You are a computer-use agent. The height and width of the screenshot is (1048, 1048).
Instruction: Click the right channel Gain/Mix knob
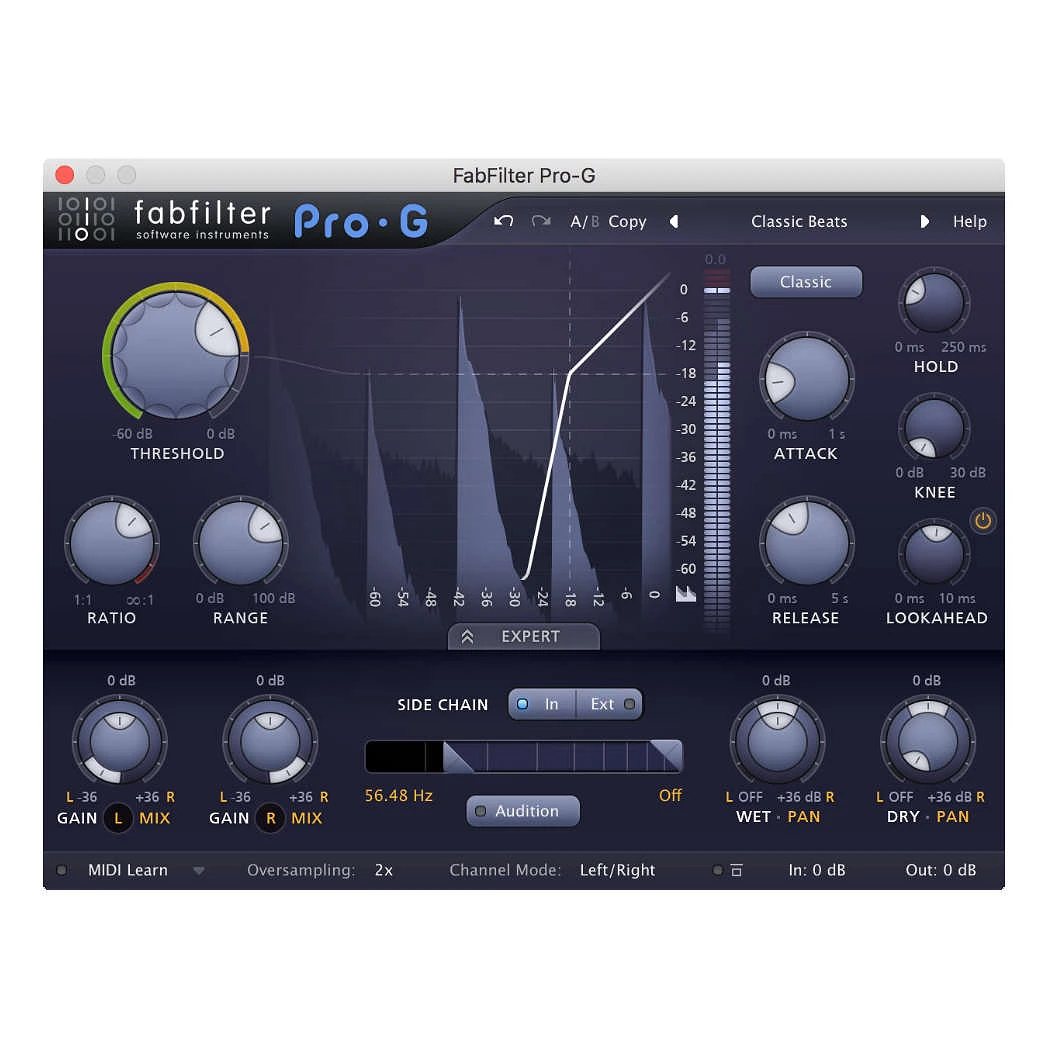pos(270,741)
